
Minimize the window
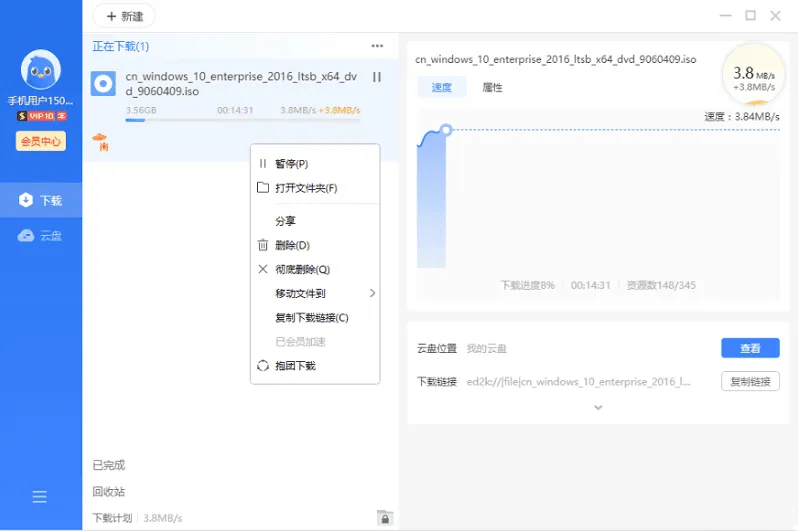725,16
